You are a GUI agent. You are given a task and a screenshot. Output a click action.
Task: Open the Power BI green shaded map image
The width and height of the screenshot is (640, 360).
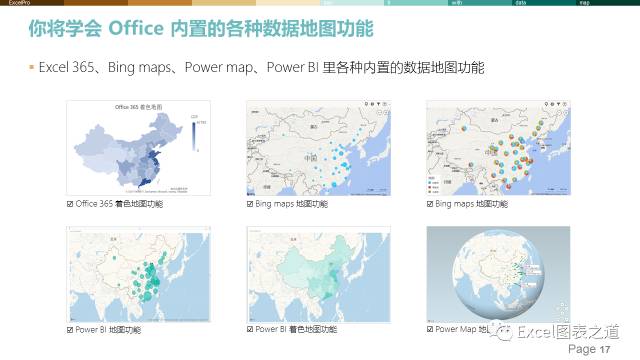318,274
